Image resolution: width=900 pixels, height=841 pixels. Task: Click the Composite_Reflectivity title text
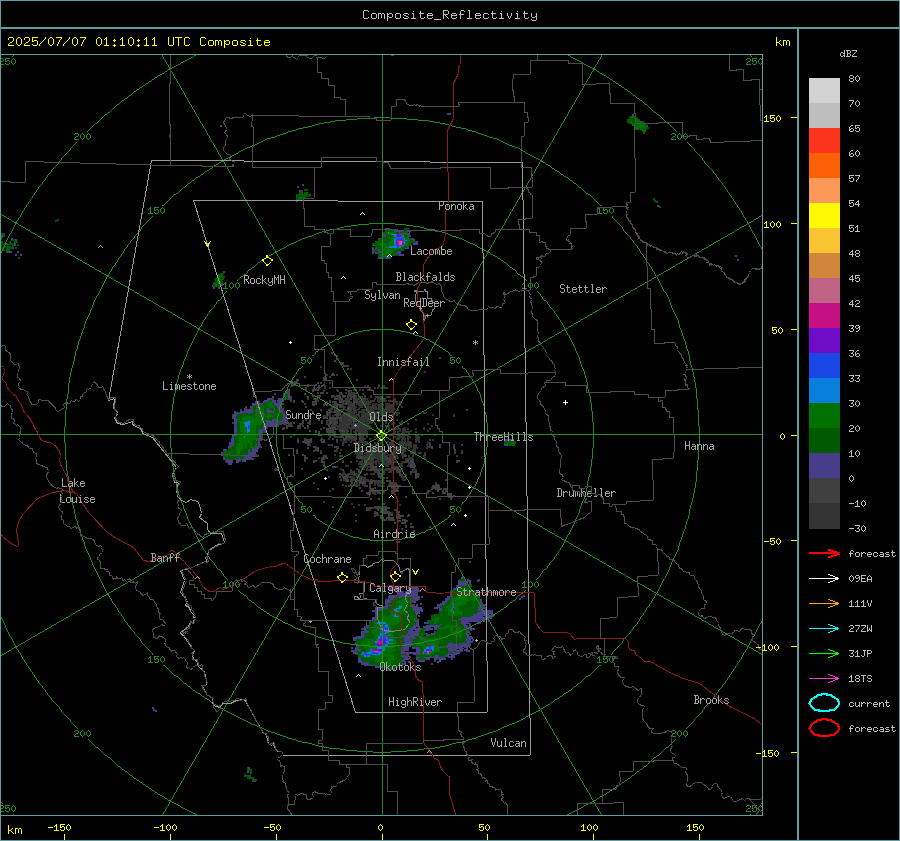pos(449,15)
